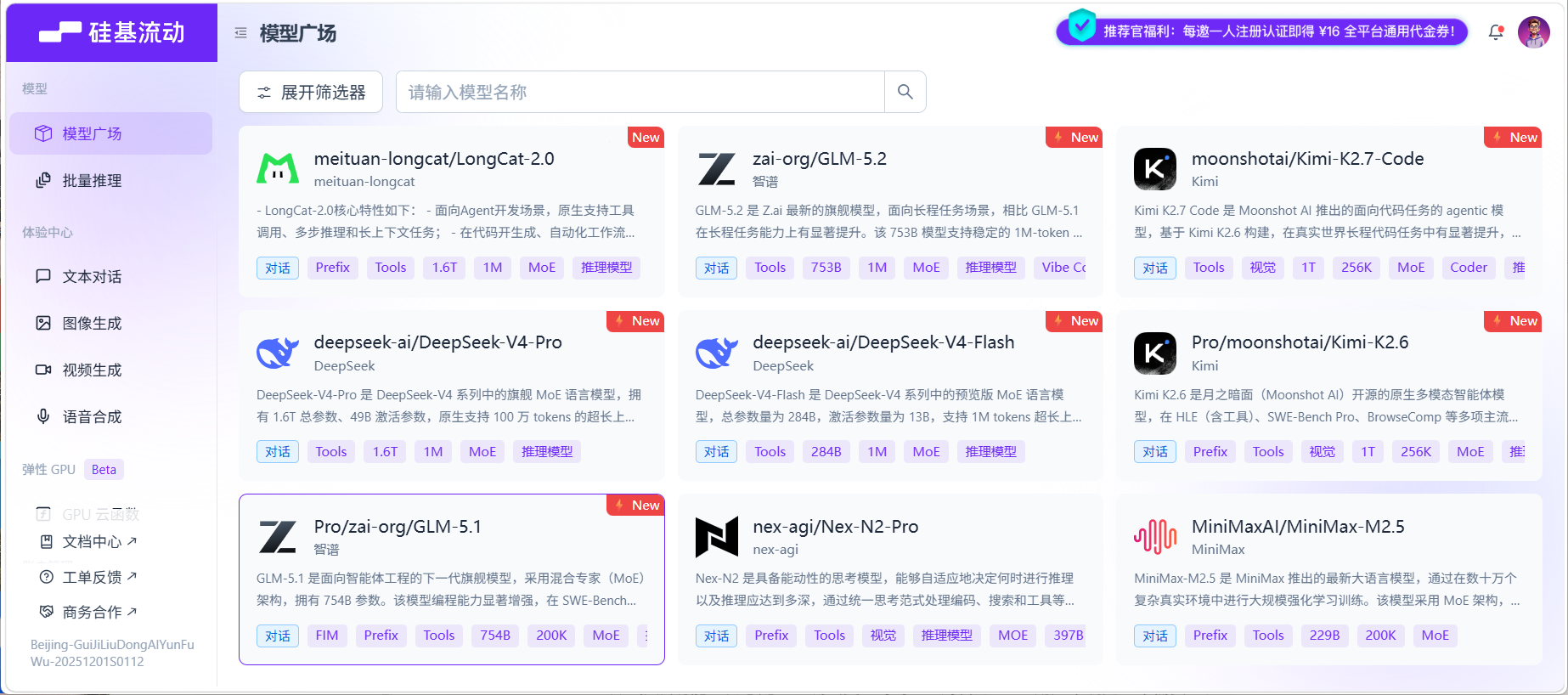Viewport: 1568px width, 695px height.
Task: Open 语音合成 in the sidebar
Action: [111, 416]
